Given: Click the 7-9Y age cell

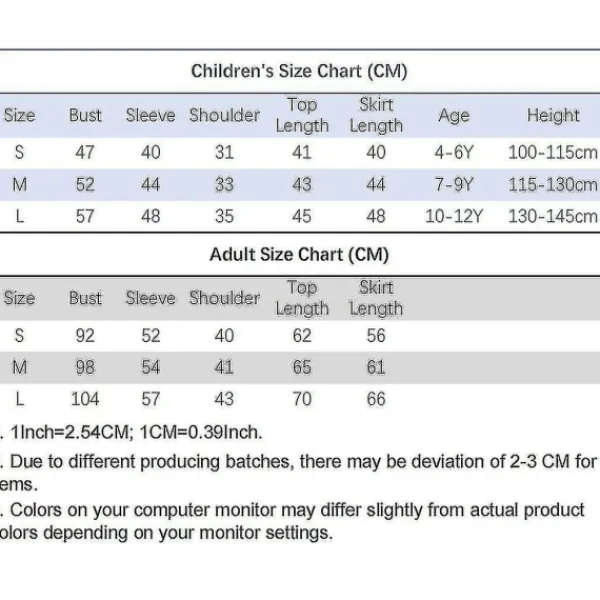Looking at the screenshot, I should 453,185.
